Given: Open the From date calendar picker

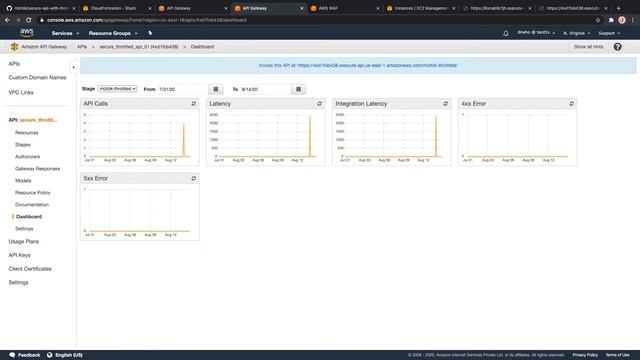Looking at the screenshot, I should pyautogui.click(x=216, y=89).
